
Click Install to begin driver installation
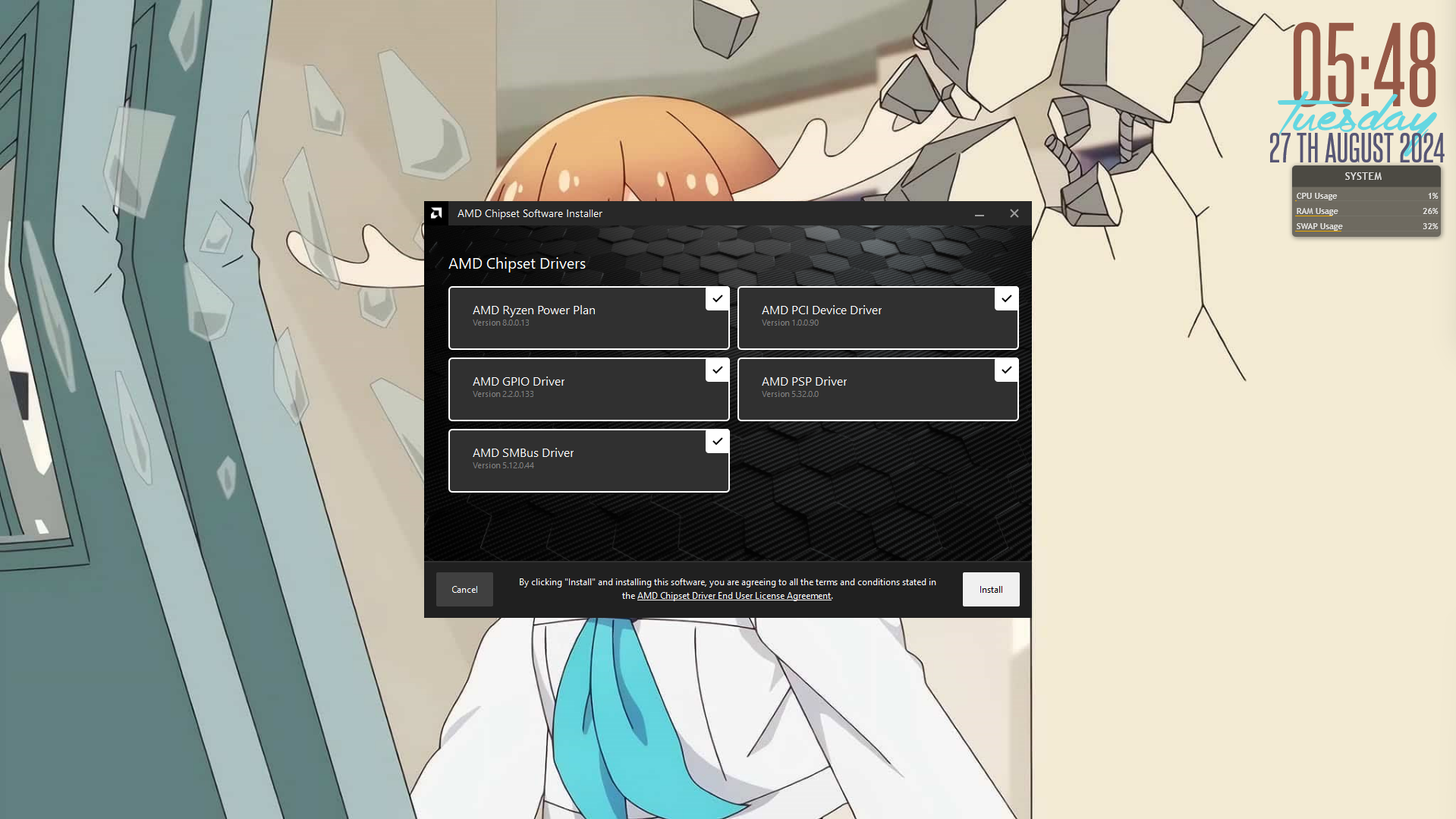991,589
